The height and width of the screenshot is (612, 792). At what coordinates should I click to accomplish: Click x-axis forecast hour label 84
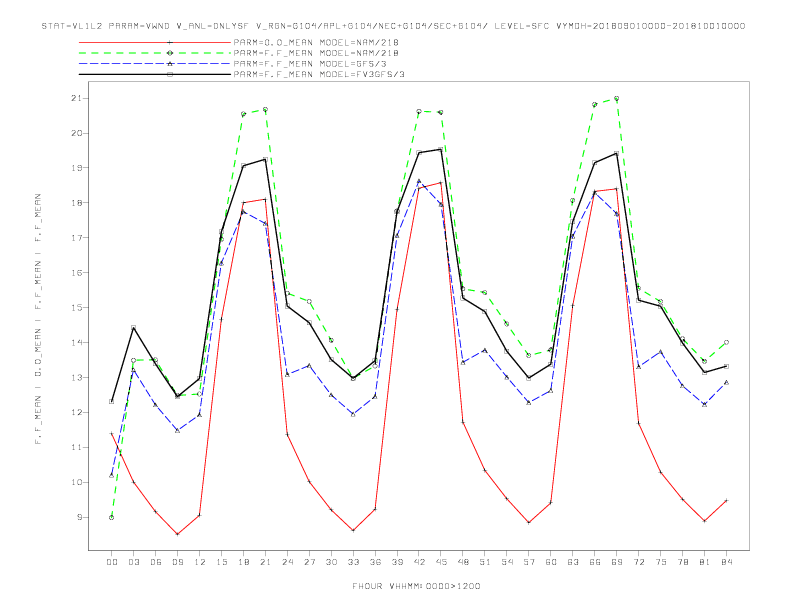click(x=726, y=562)
